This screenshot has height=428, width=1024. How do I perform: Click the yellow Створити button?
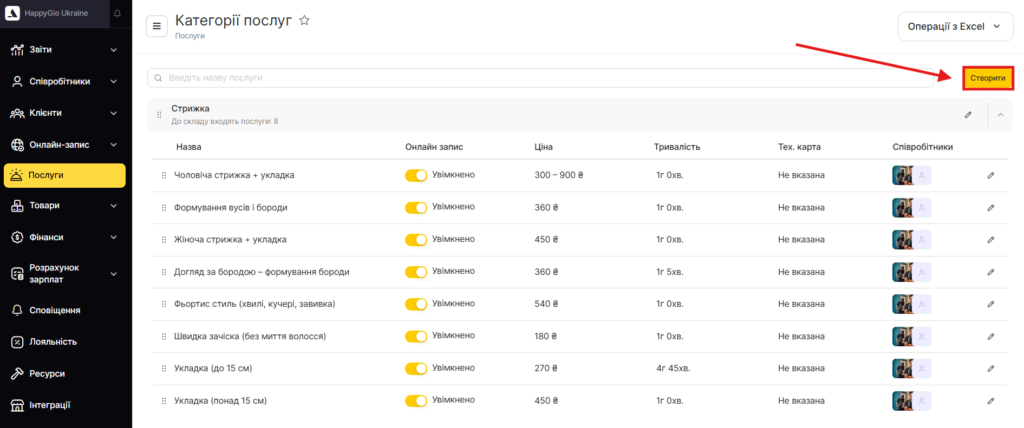point(987,77)
